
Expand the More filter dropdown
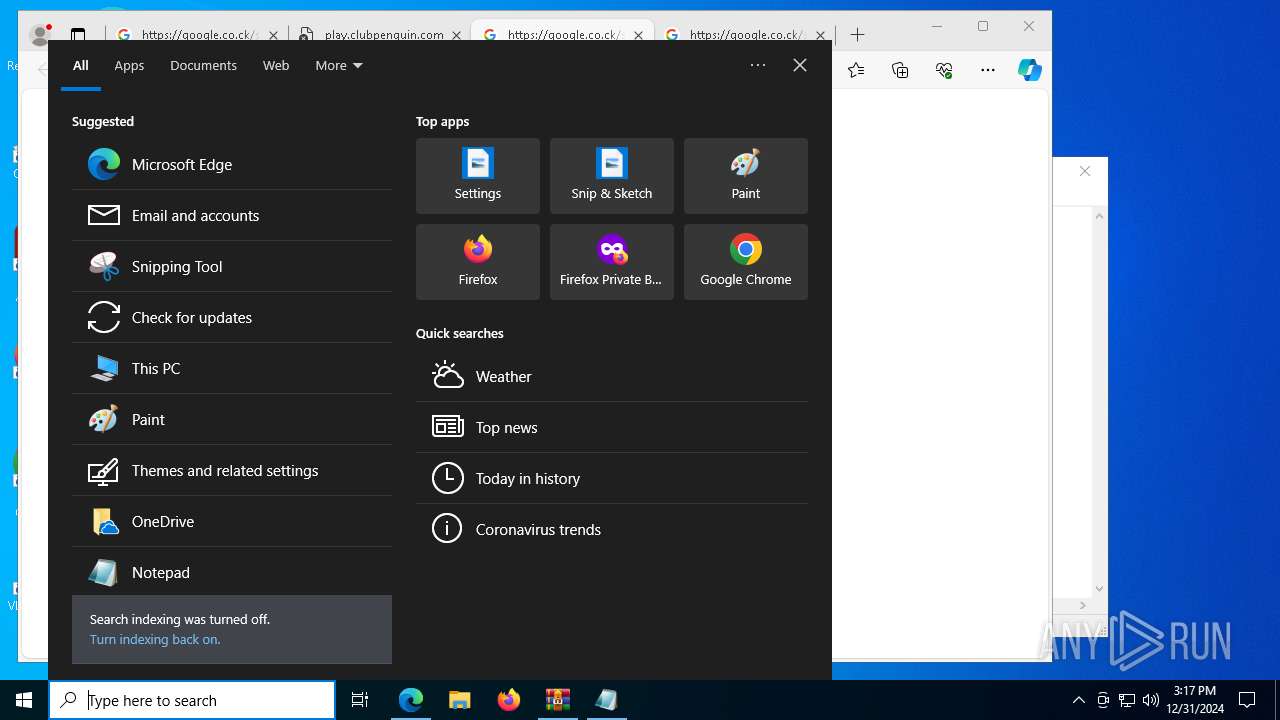pos(339,65)
